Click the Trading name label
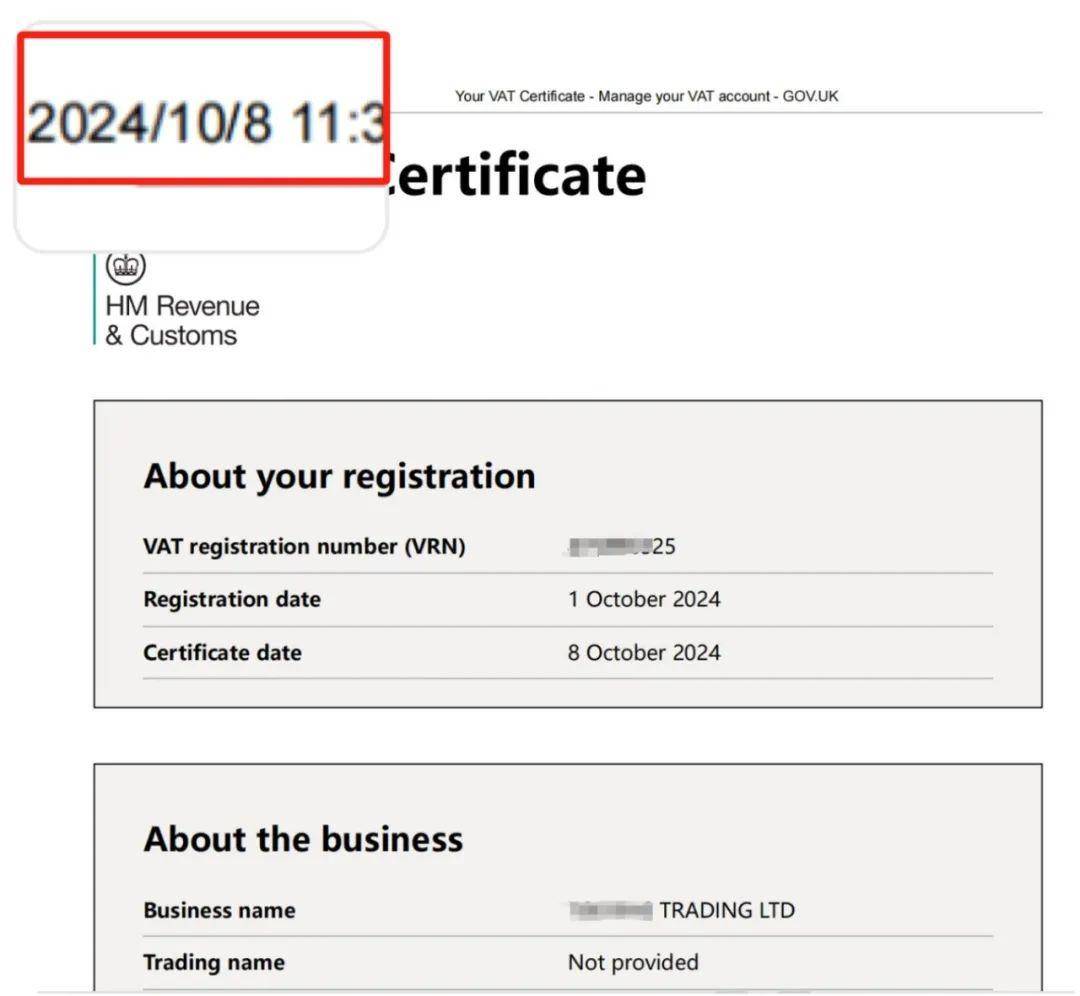Viewport: 1080px width, 996px height. (x=214, y=962)
